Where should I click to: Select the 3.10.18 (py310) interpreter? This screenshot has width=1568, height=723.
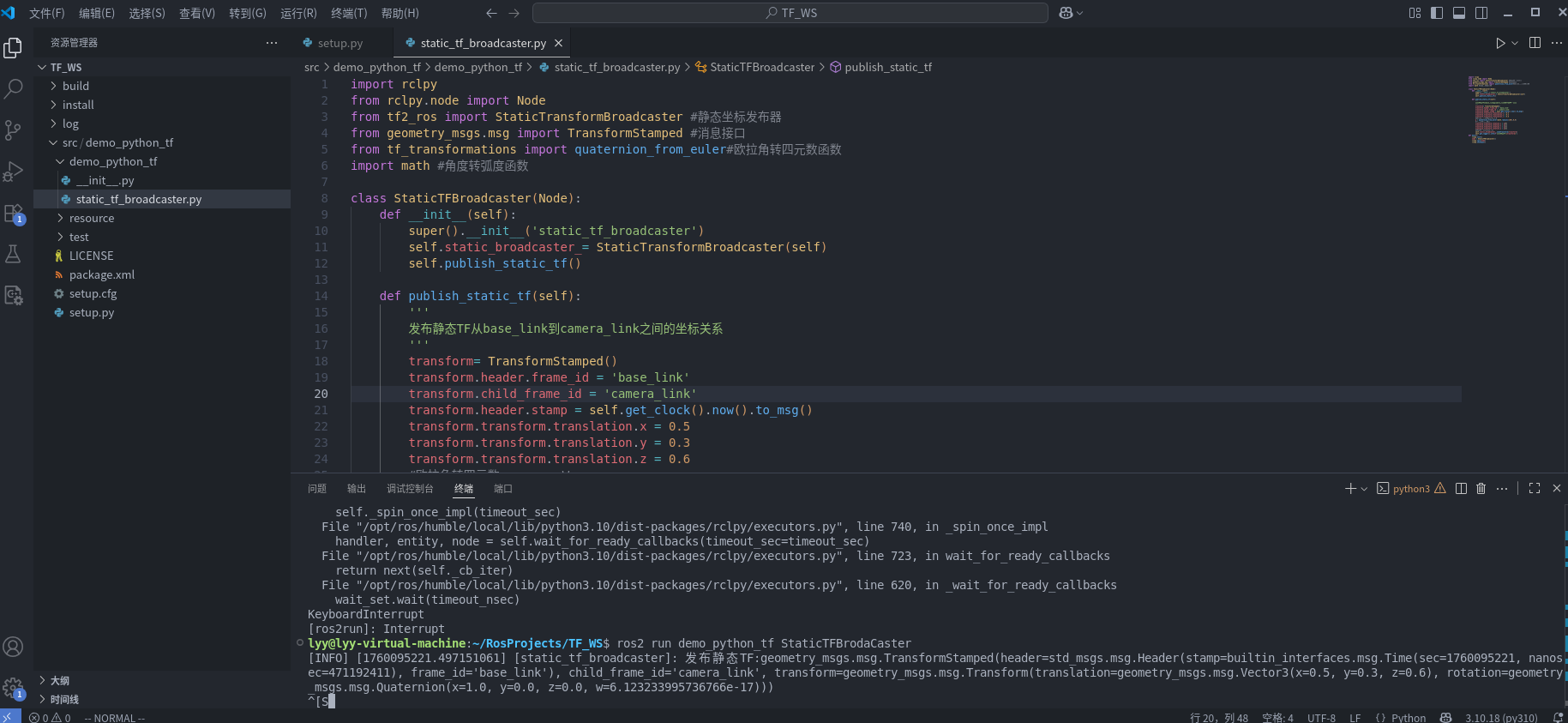(x=1501, y=718)
